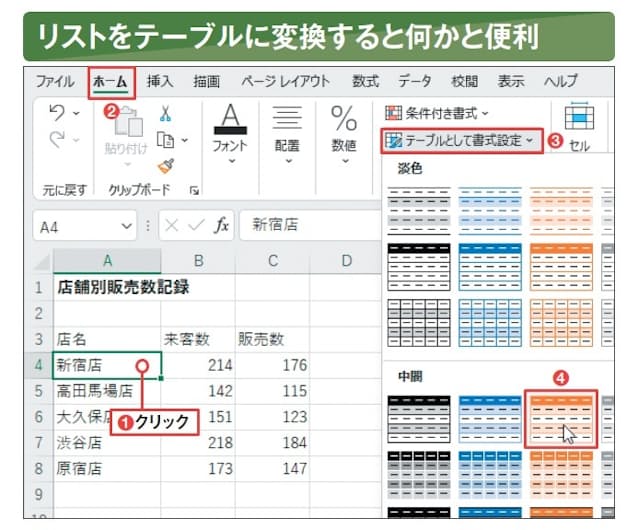Select the light white table style in 淡色 first row
This screenshot has width=638, height=530.
click(x=419, y=211)
